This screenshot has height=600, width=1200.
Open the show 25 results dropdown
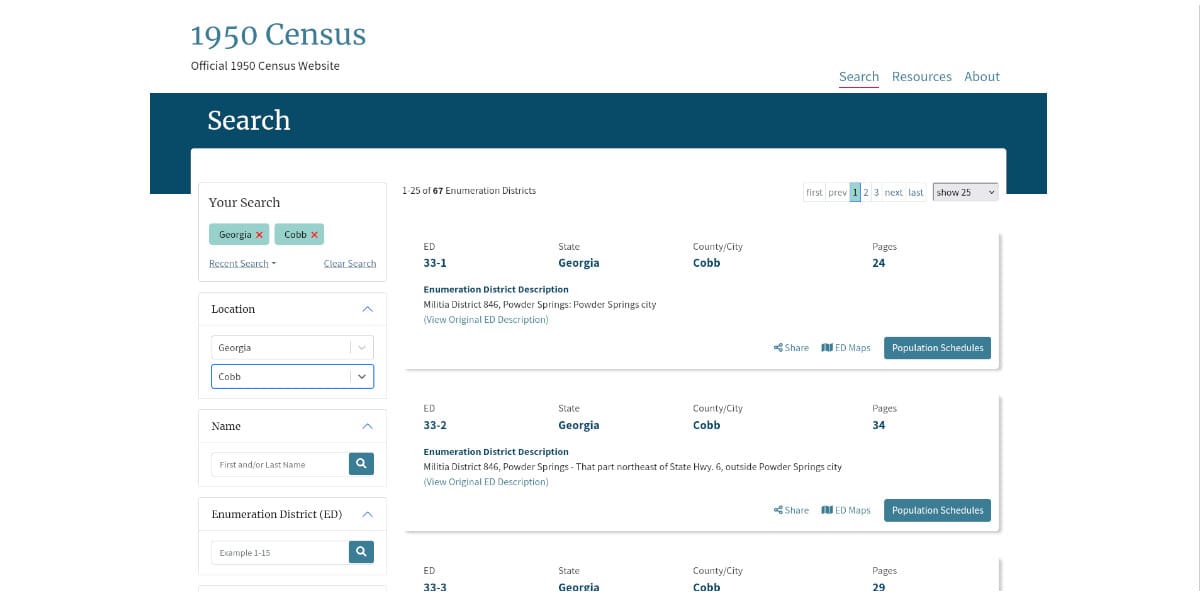965,192
